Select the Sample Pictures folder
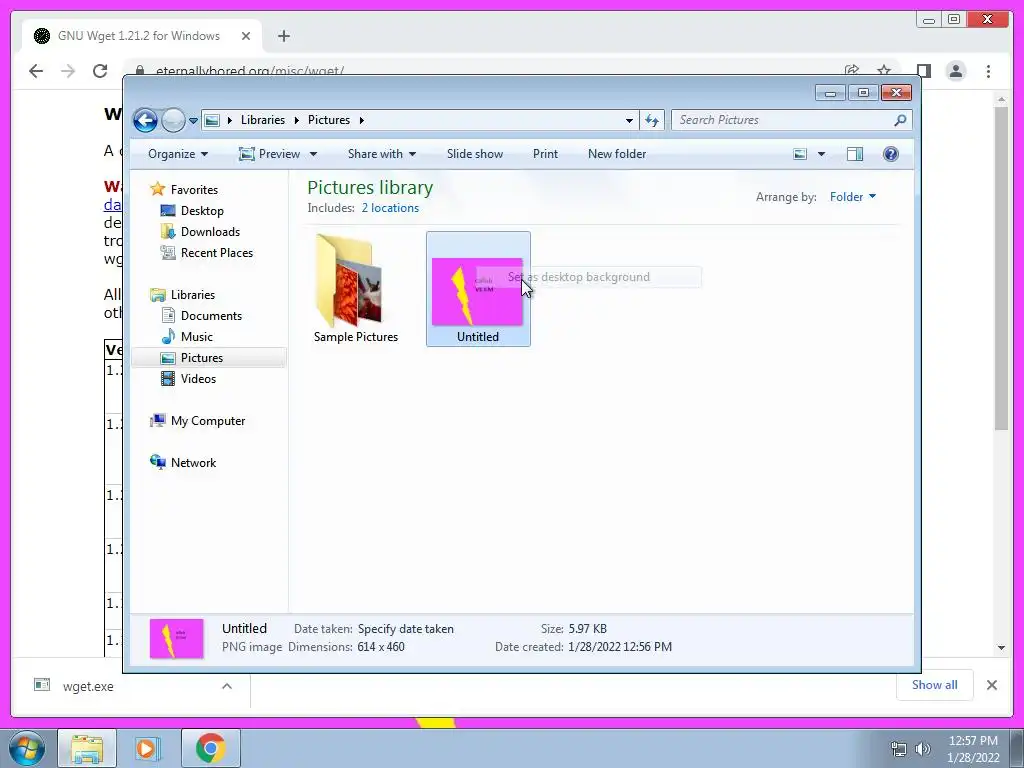This screenshot has width=1024, height=768. 355,289
